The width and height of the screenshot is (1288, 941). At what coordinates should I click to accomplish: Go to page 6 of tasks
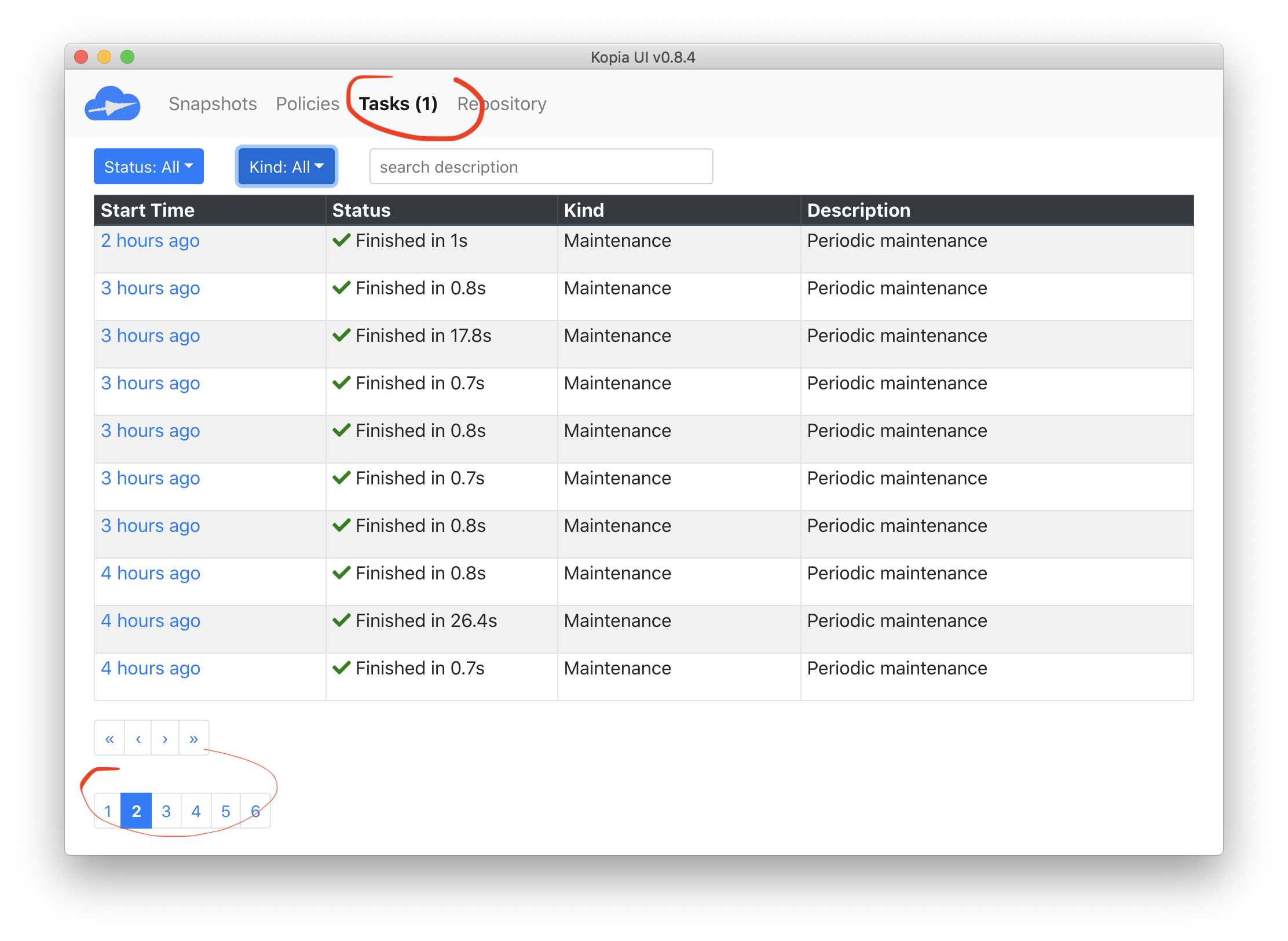255,811
